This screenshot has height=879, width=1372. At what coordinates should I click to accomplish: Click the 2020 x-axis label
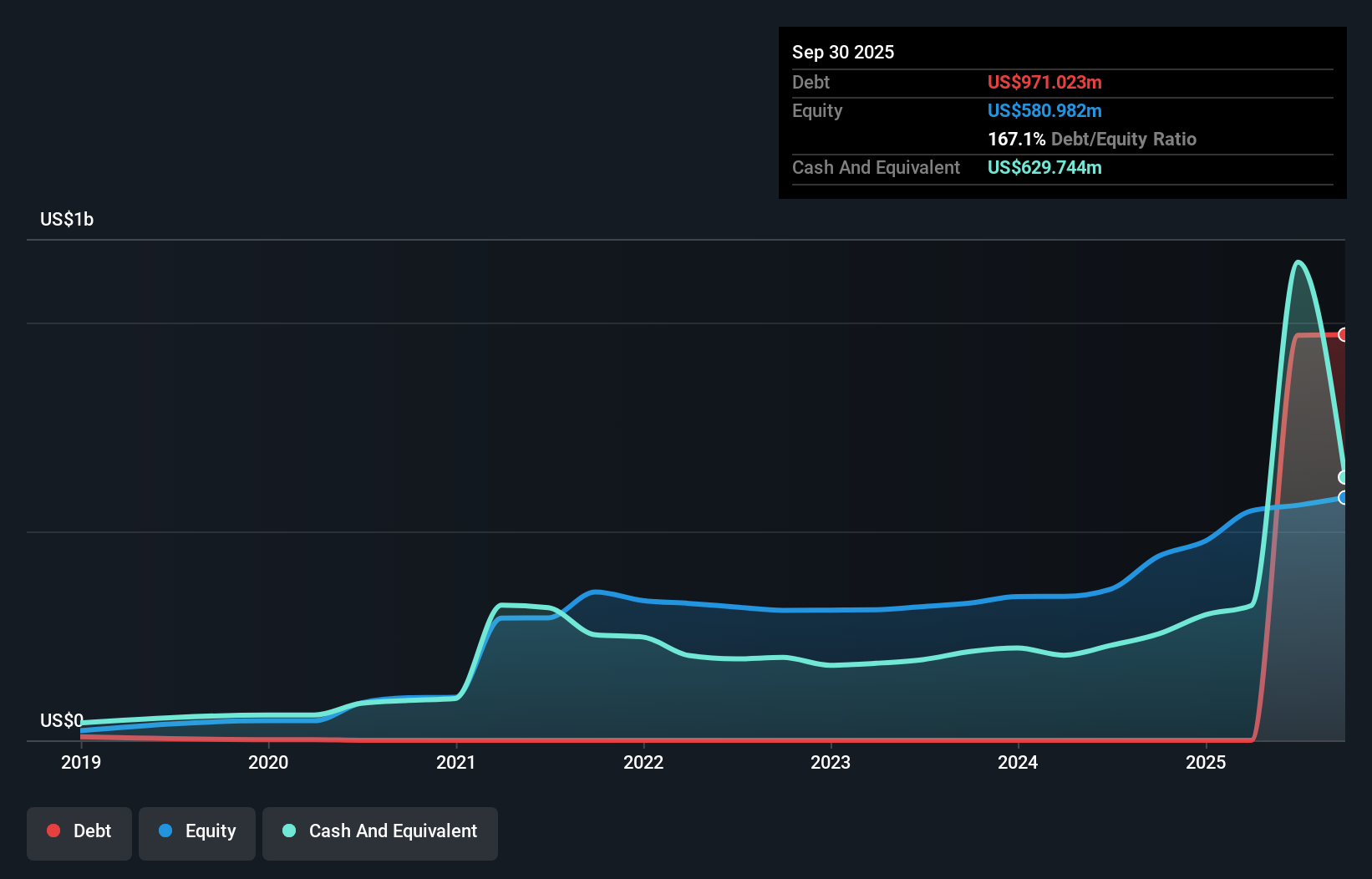tap(268, 762)
